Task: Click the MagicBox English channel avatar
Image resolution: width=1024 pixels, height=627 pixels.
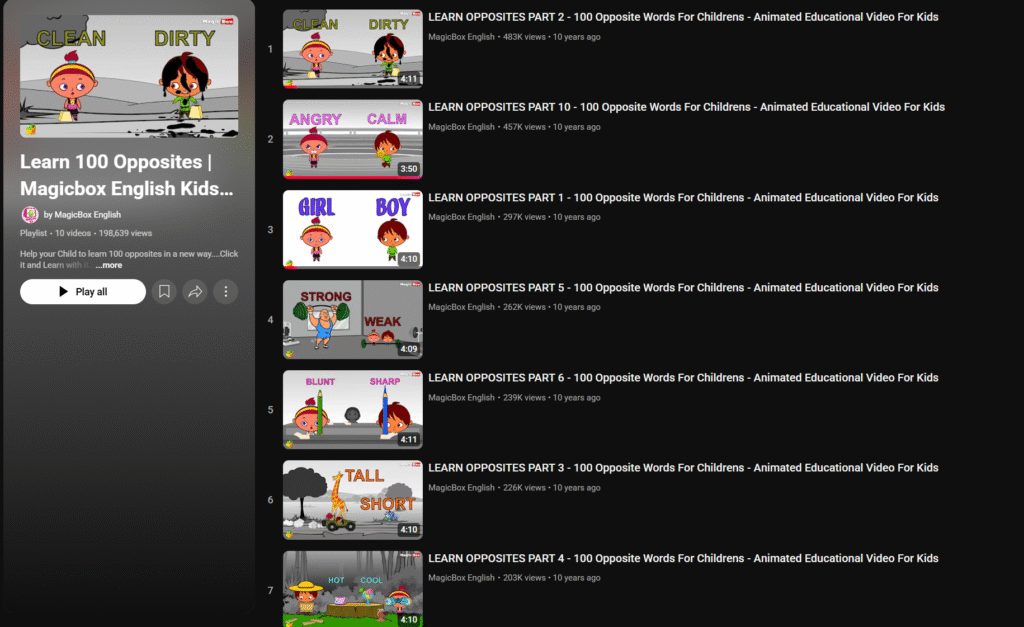Action: 30,214
